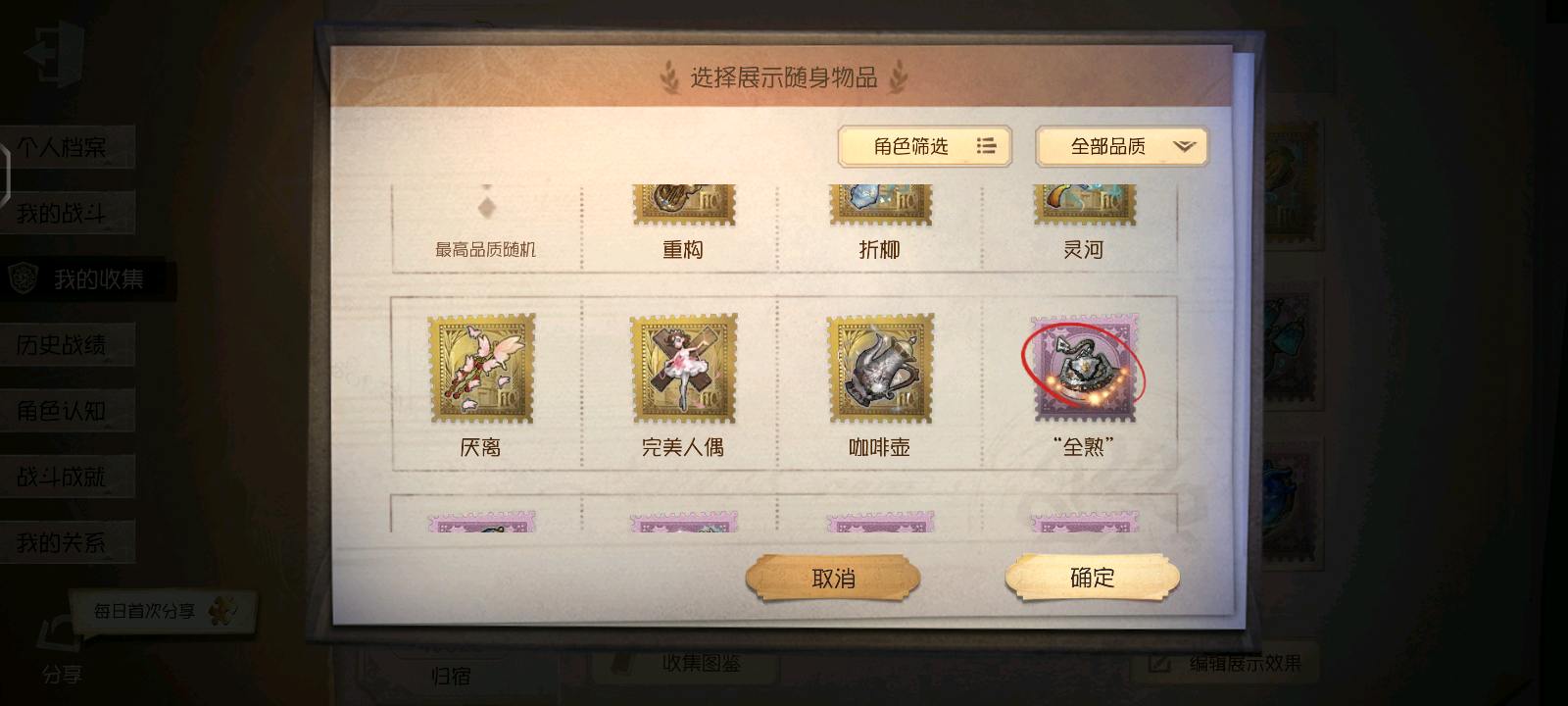1568x706 pixels.
Task: Pick the first partially visible purple stamp in bottom row
Action: pyautogui.click(x=481, y=523)
